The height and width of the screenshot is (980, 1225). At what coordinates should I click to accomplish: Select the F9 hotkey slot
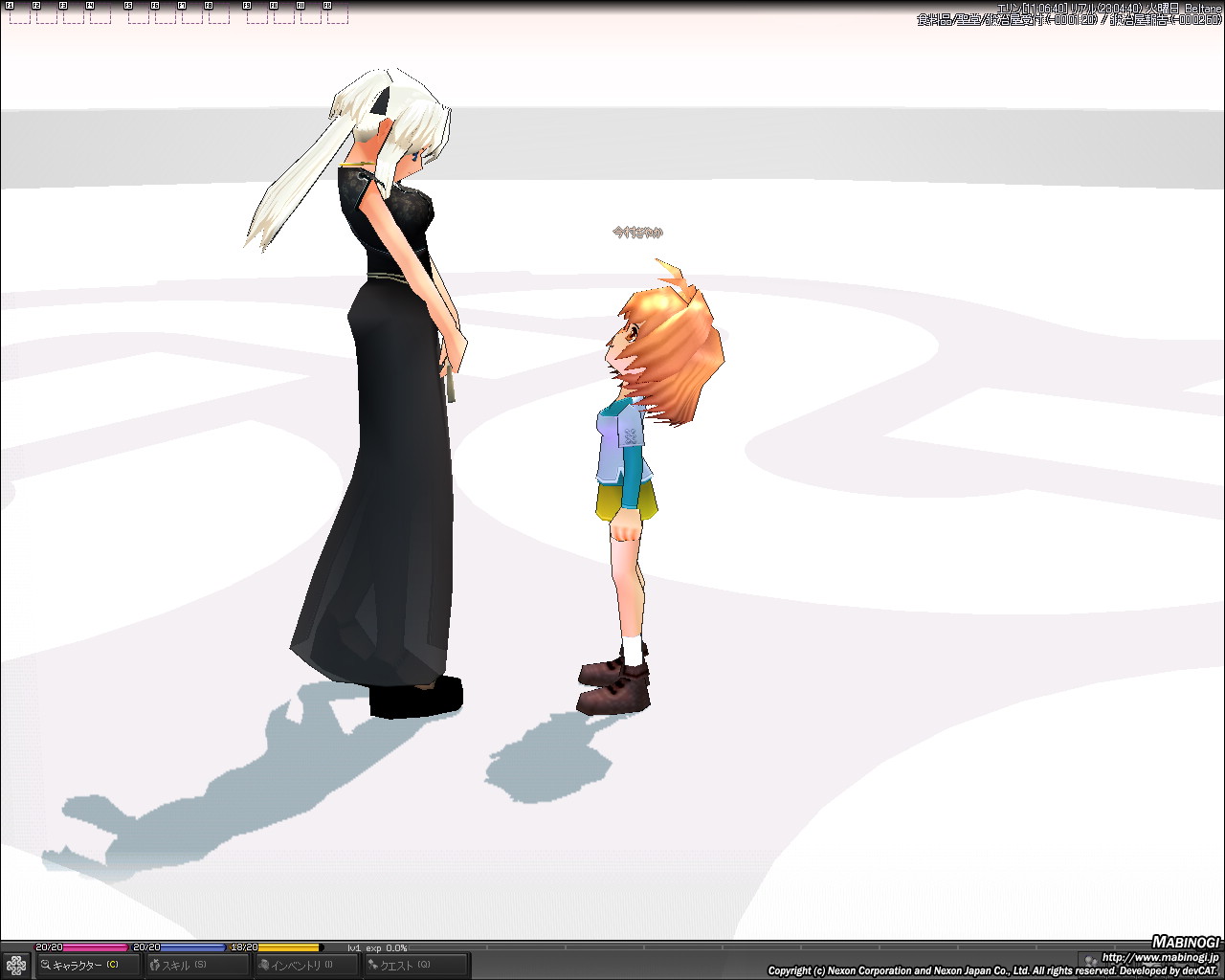coord(256,12)
